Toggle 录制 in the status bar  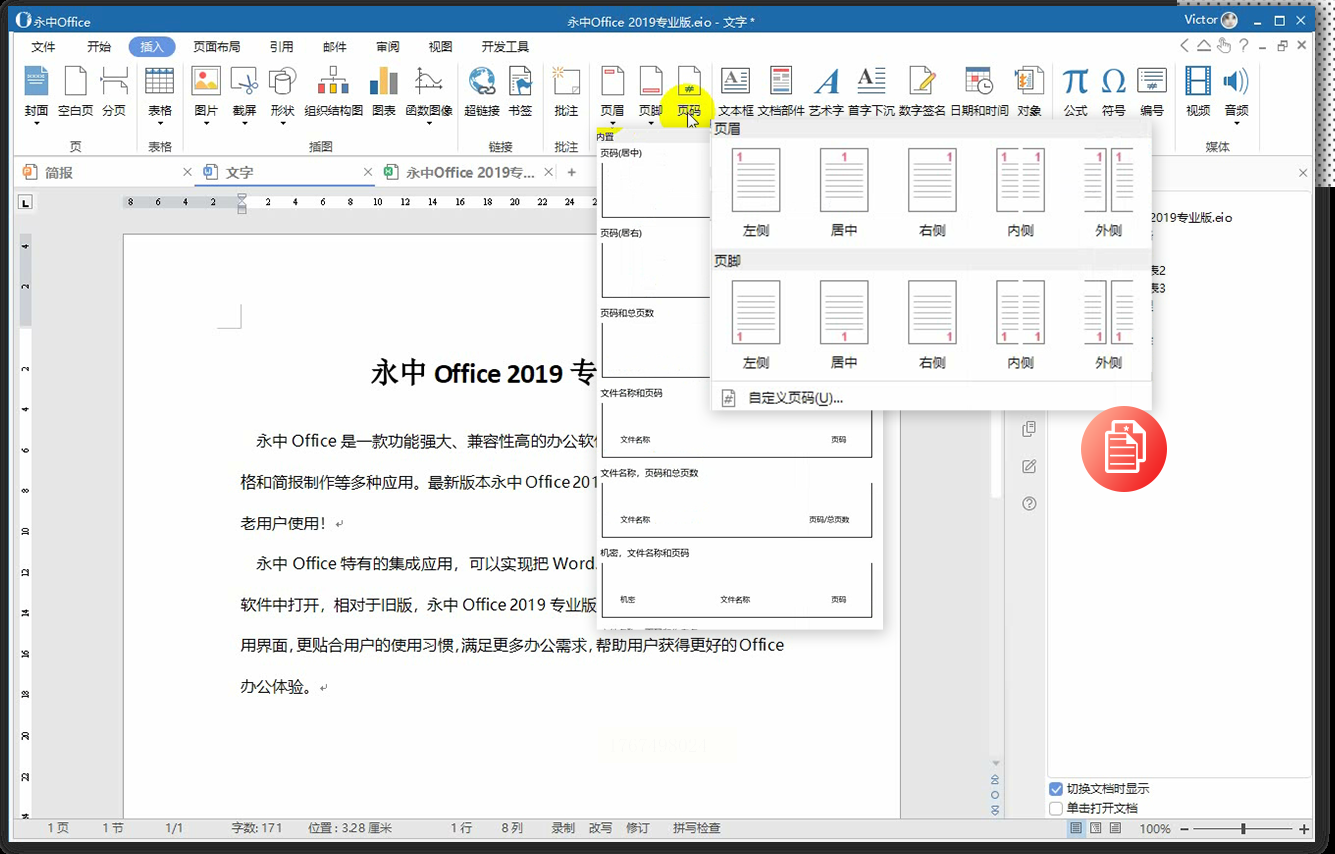pyautogui.click(x=563, y=828)
